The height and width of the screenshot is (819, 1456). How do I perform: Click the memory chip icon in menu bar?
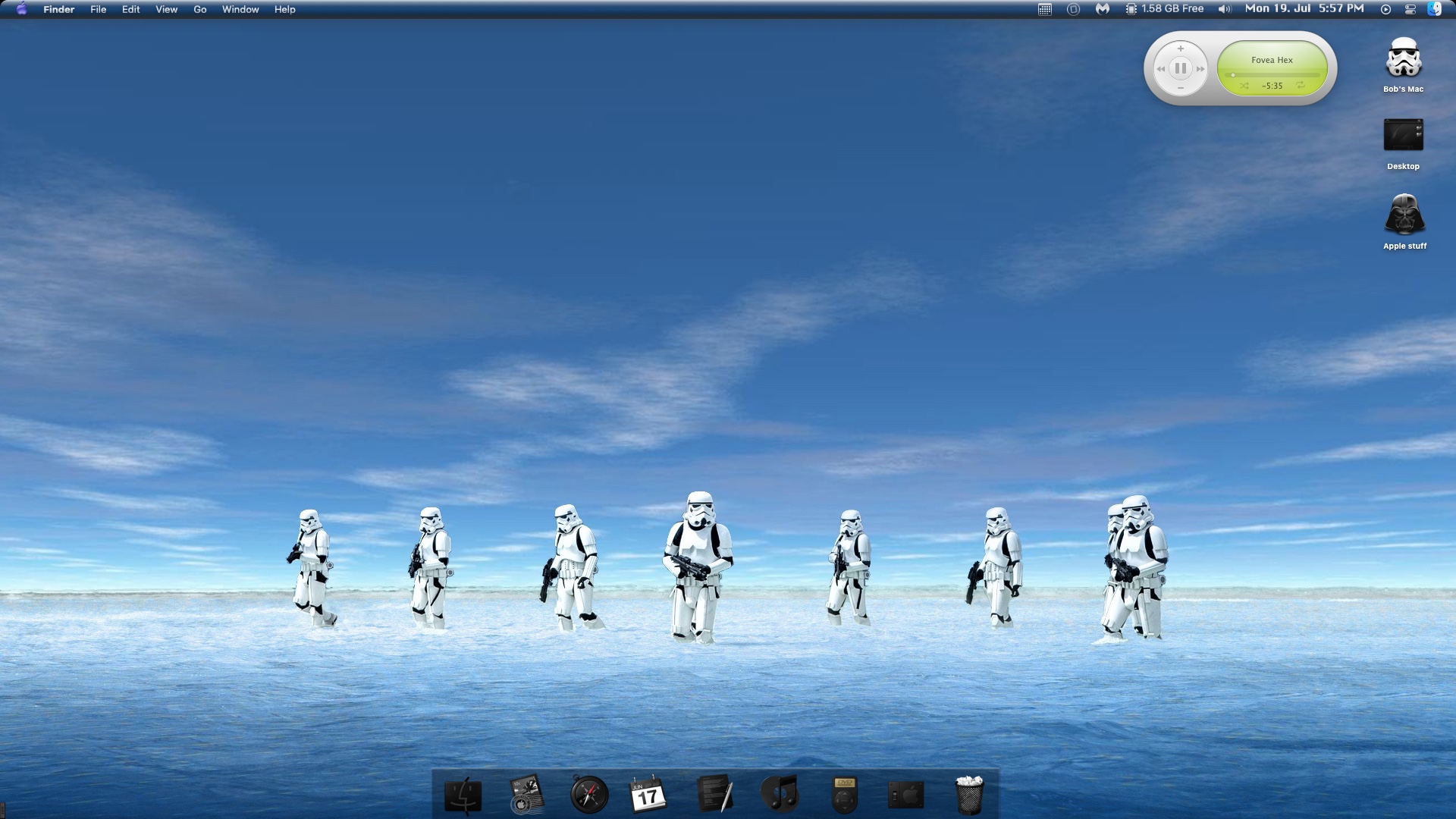(x=1131, y=9)
